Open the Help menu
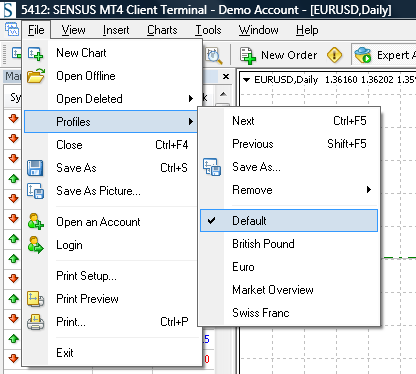 point(307,30)
